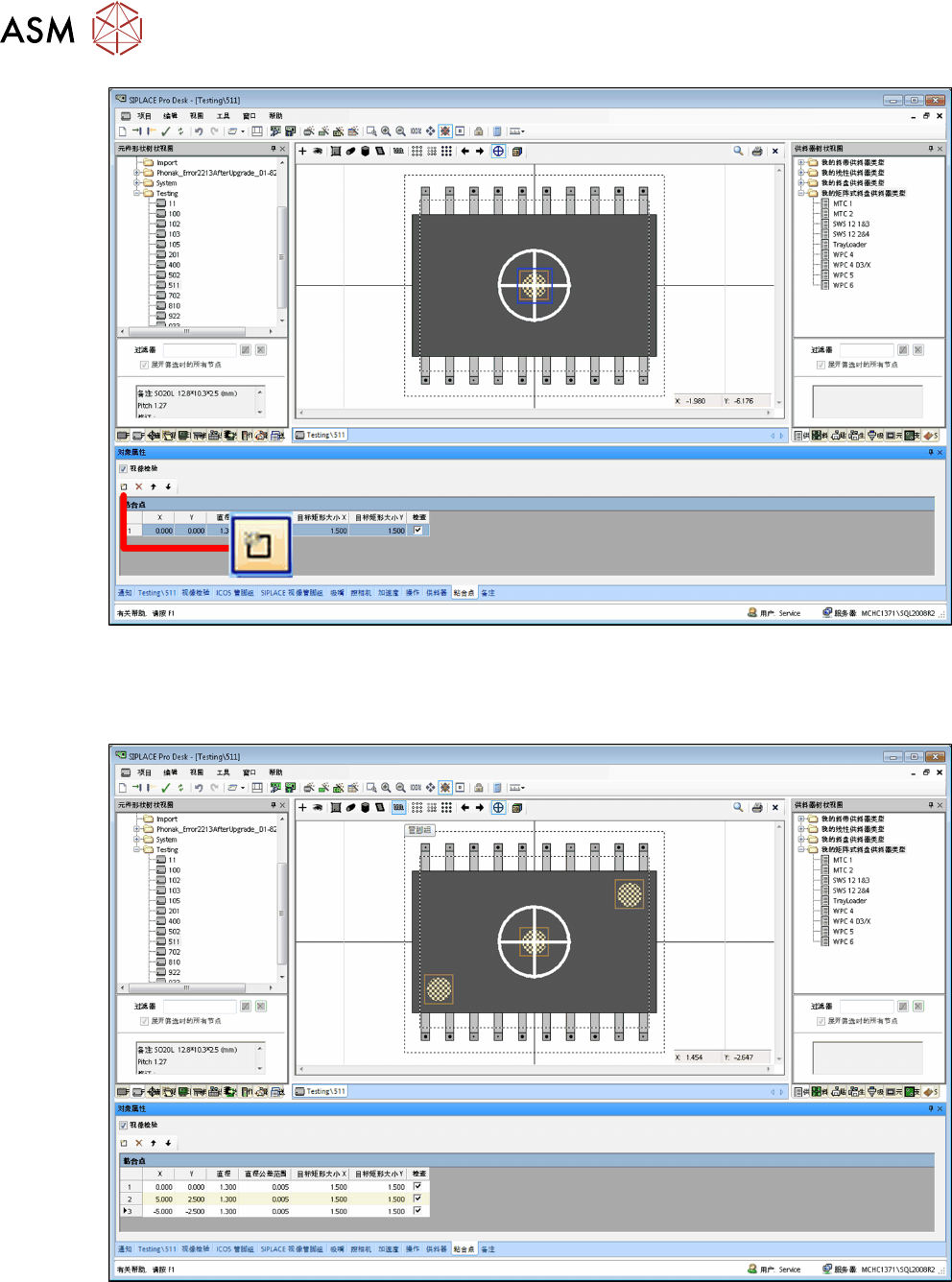The image size is (952, 1282).
Task: Click red delete X icon in second screenshot
Action: (x=138, y=1143)
